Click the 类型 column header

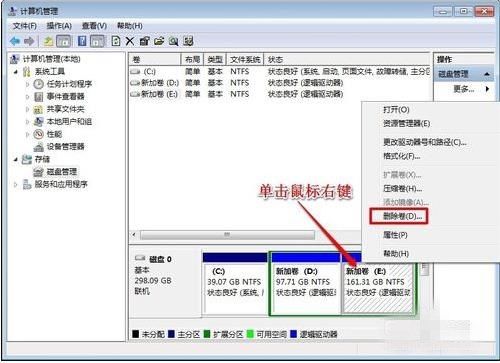tap(215, 60)
